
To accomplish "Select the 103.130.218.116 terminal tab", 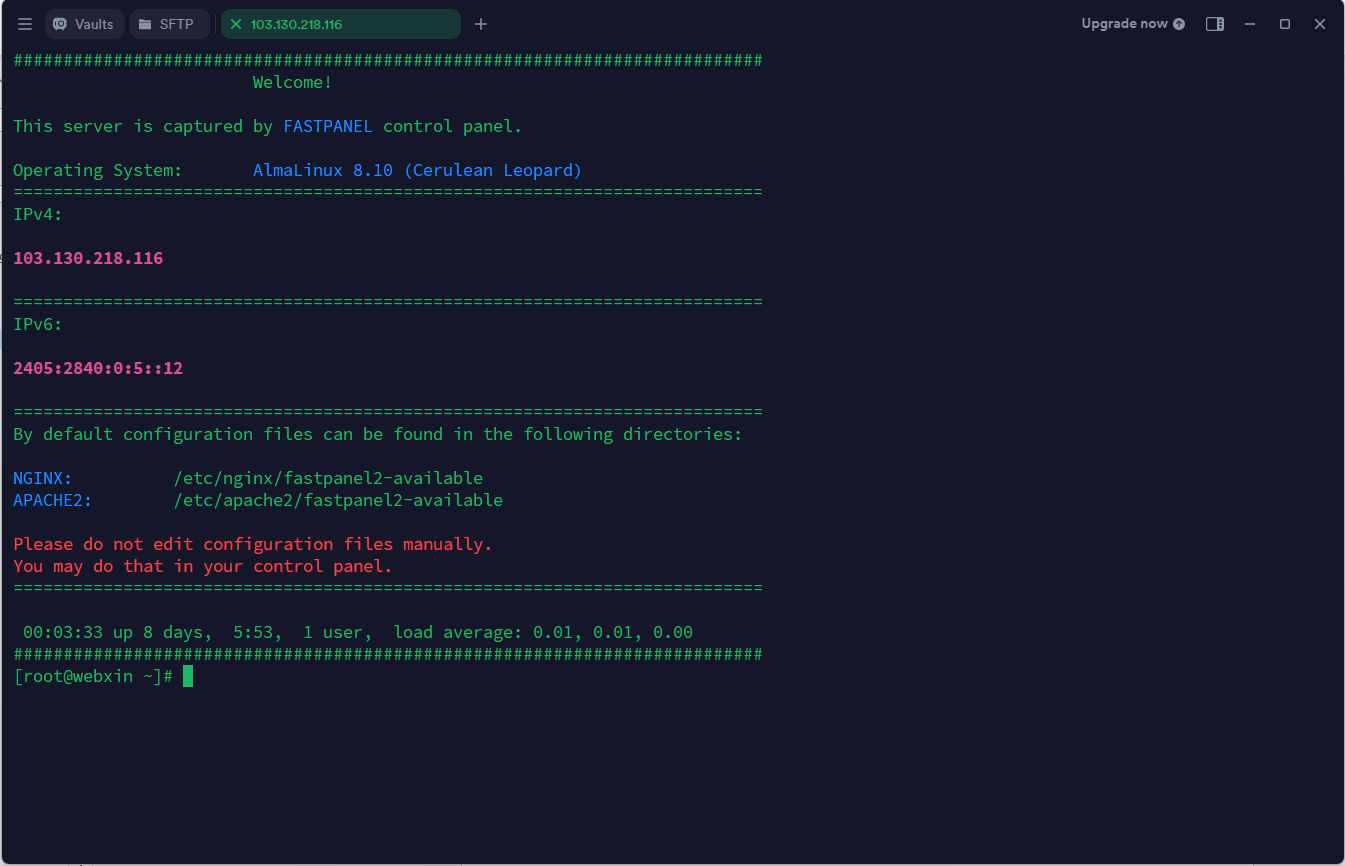I will click(320, 24).
